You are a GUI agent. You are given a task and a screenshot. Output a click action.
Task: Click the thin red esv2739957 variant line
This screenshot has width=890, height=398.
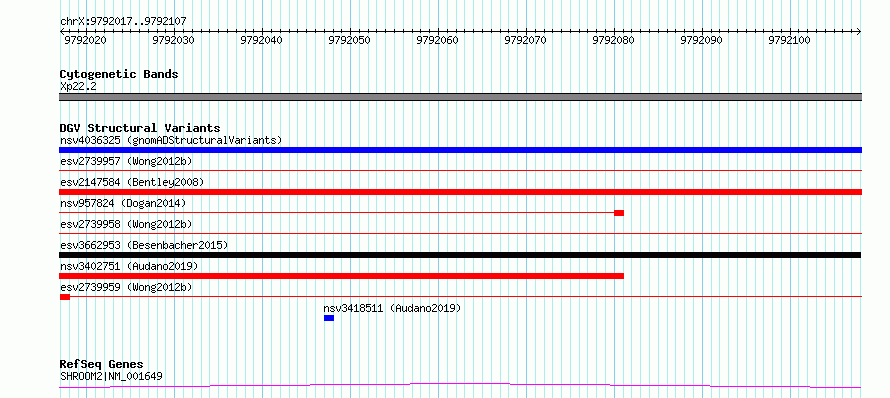[460, 170]
